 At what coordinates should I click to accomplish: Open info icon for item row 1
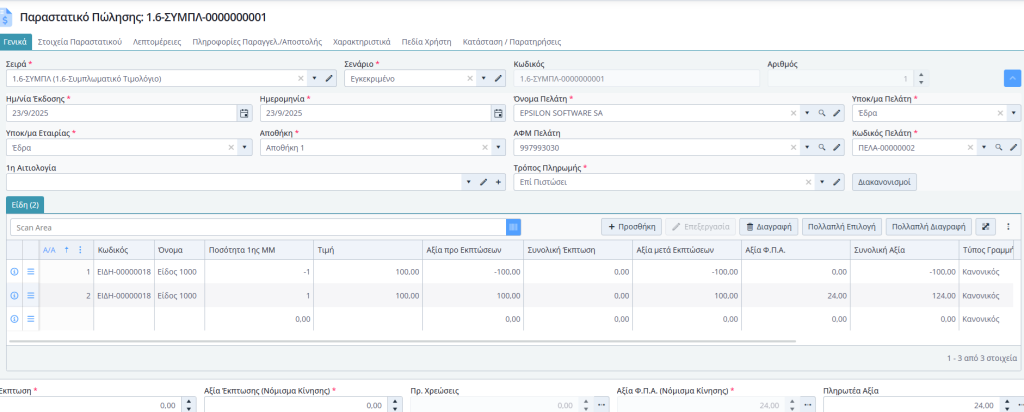pyautogui.click(x=15, y=271)
